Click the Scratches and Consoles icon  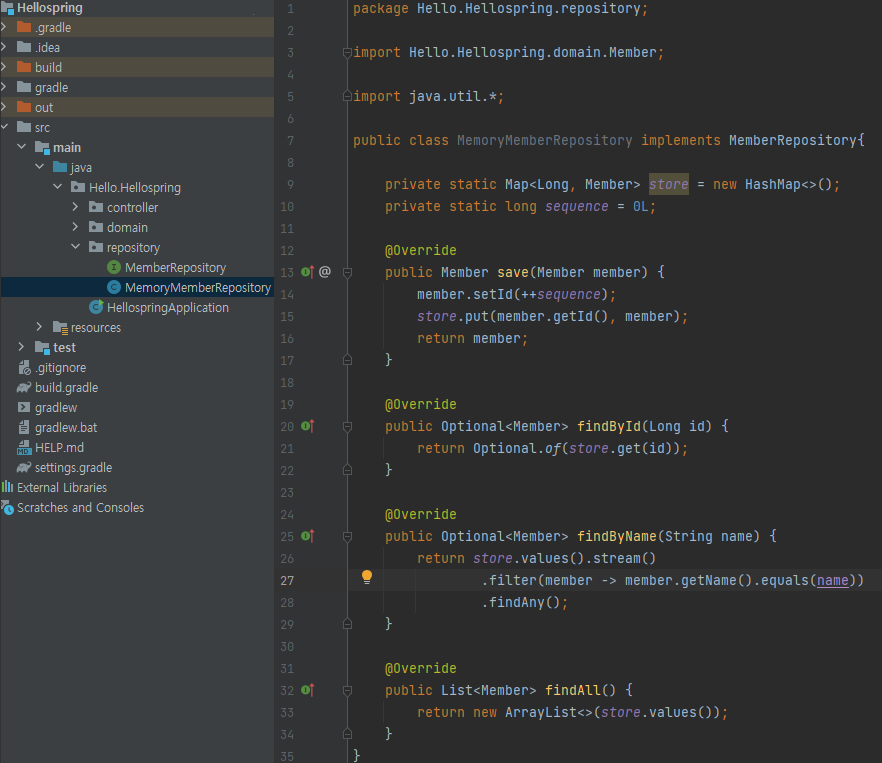pos(7,508)
